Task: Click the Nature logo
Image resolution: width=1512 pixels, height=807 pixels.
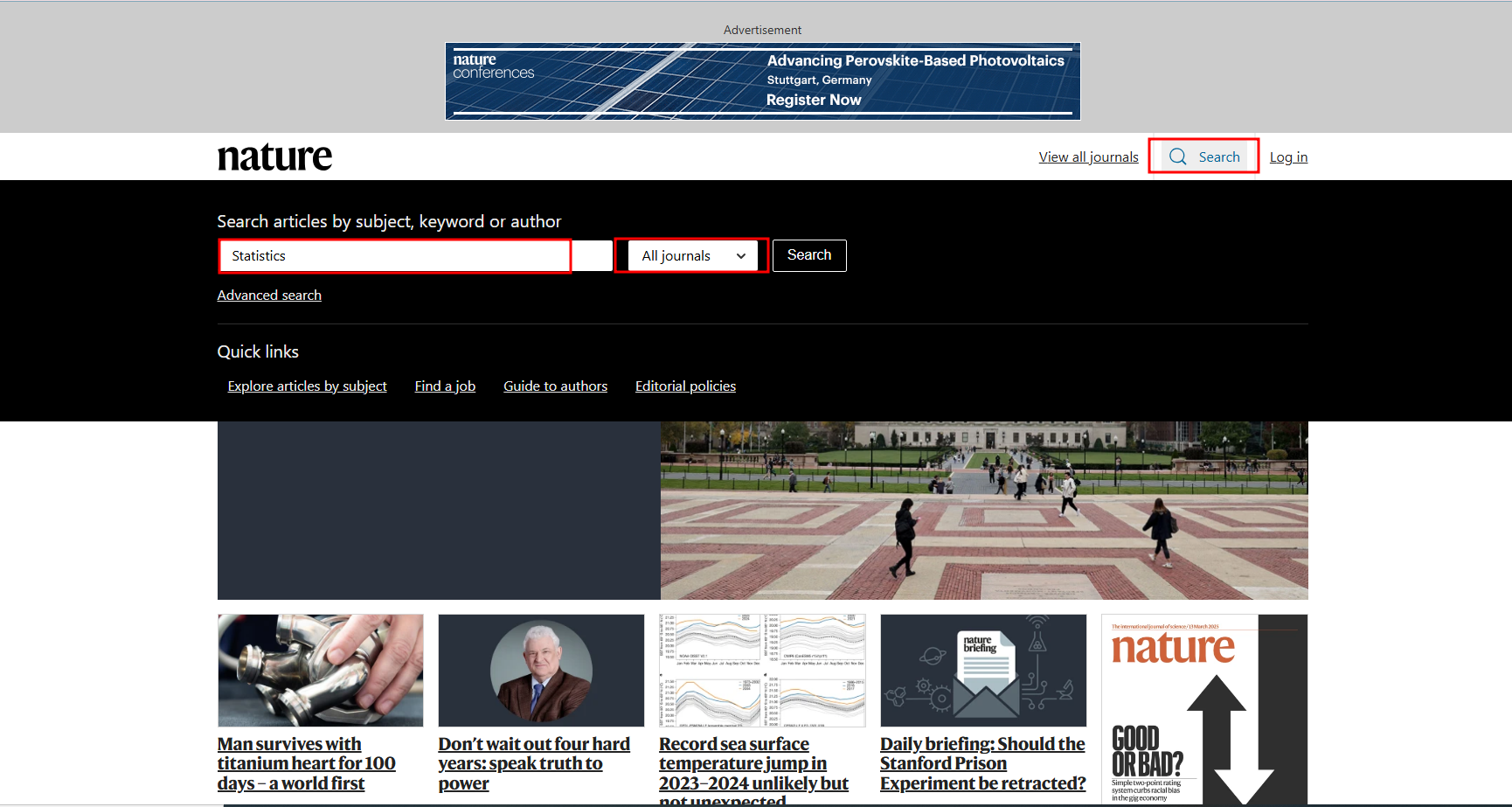Action: click(x=274, y=157)
